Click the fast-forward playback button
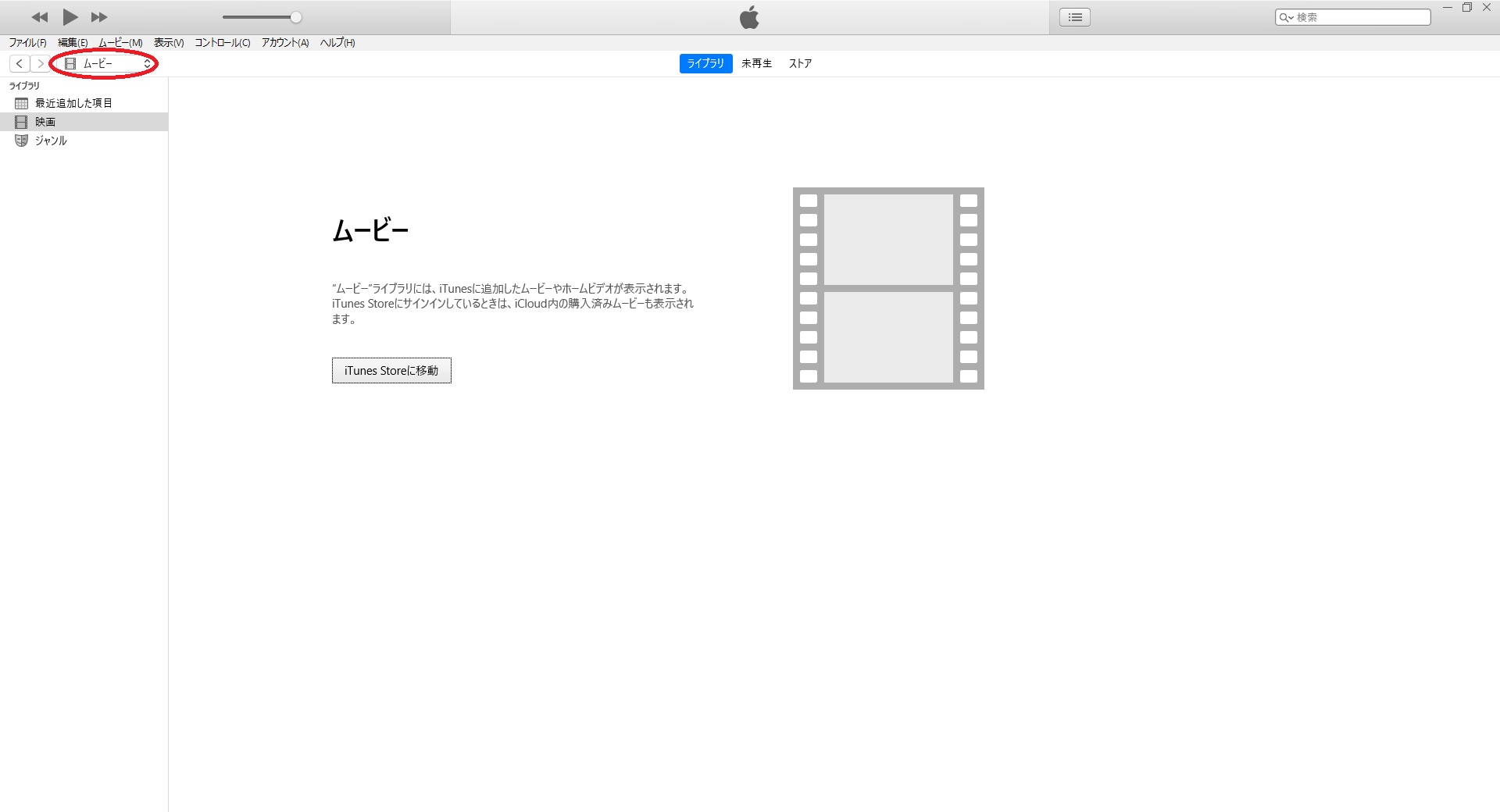Image resolution: width=1500 pixels, height=812 pixels. click(99, 17)
